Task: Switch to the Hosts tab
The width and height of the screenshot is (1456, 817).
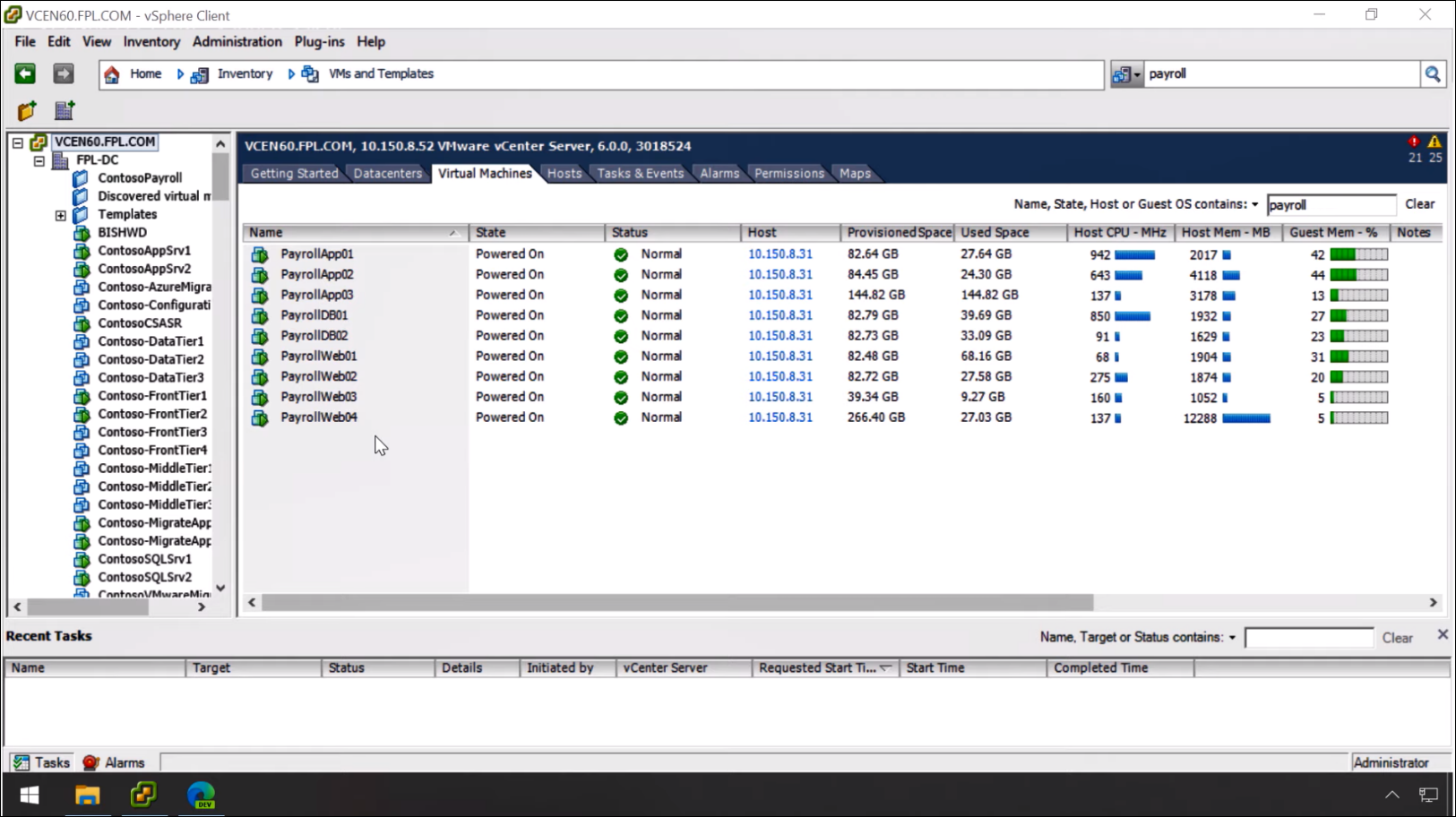Action: [564, 174]
